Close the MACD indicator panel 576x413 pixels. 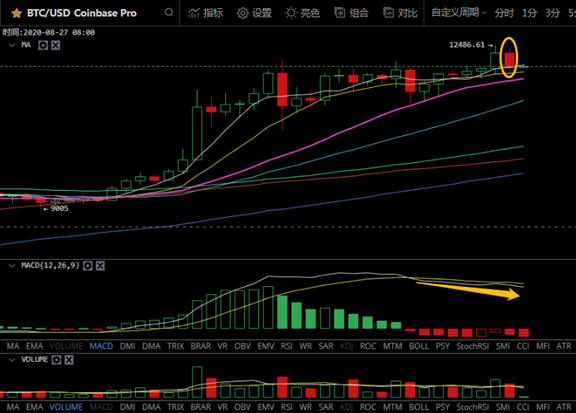100,266
